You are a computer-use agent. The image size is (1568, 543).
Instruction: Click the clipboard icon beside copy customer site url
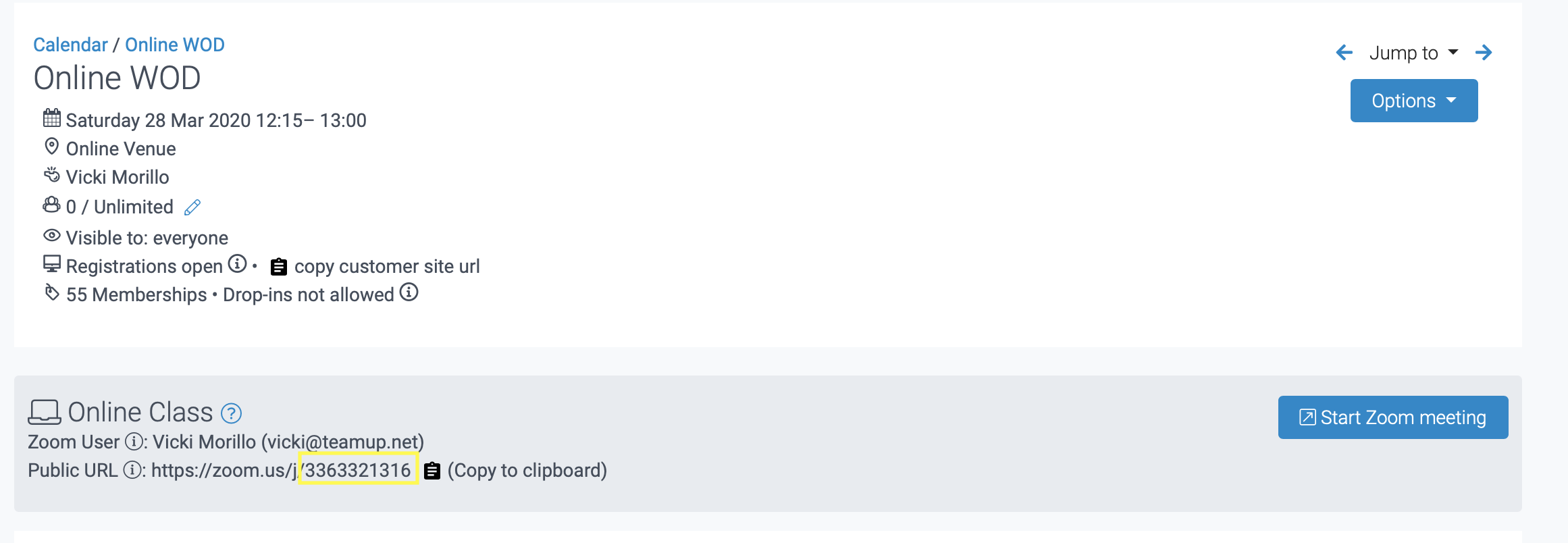click(279, 267)
